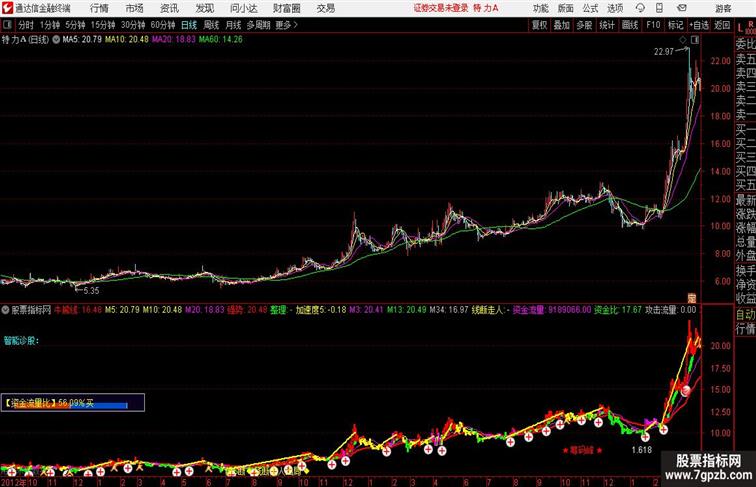Toggle the side panel icon left of 分时
This screenshot has height=487, width=756.
pyautogui.click(x=7, y=25)
